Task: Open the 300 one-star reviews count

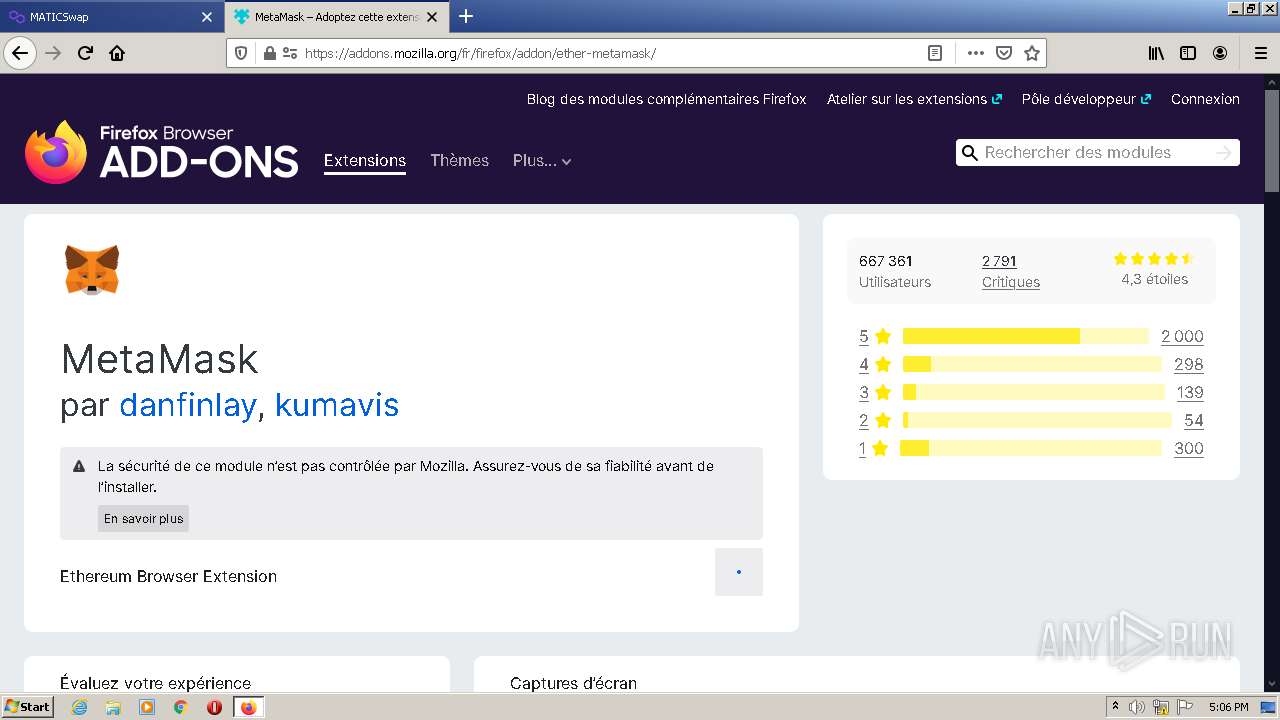Action: pyautogui.click(x=1189, y=448)
